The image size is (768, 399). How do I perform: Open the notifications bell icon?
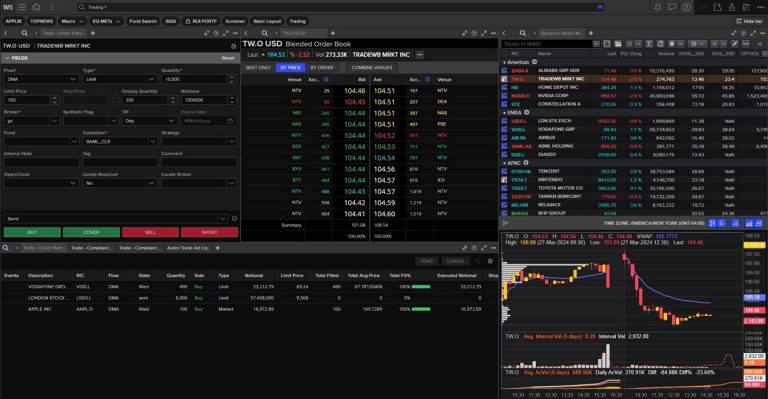(658, 7)
